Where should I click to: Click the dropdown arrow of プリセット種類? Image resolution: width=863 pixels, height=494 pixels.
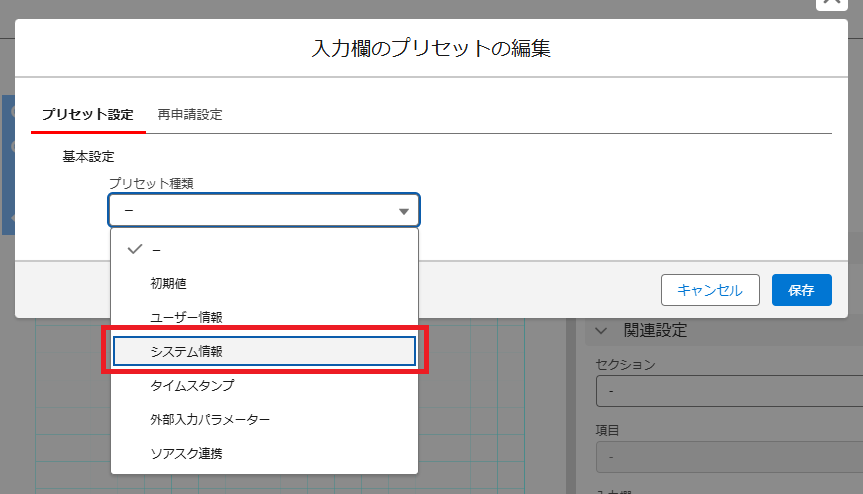click(404, 211)
